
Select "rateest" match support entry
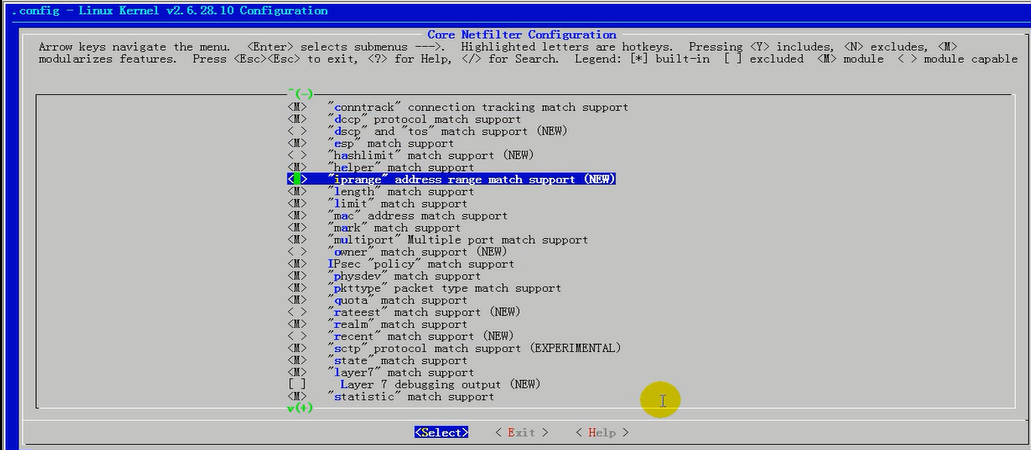click(x=424, y=312)
